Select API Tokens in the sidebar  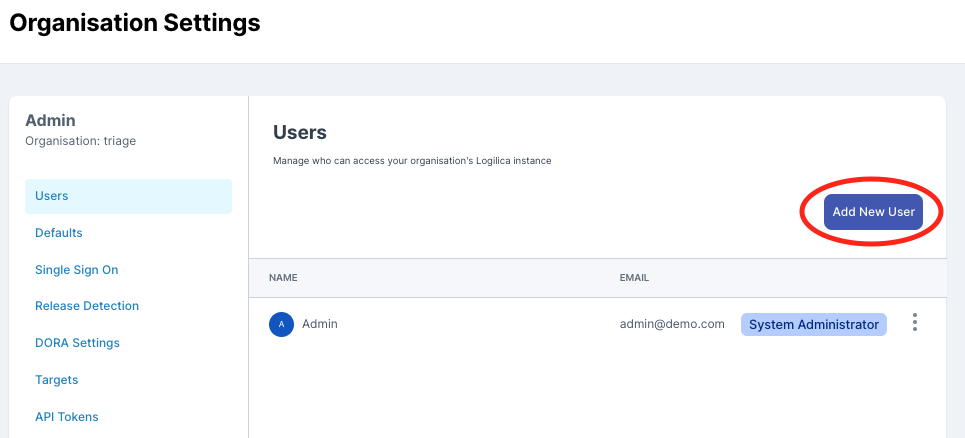(66, 417)
